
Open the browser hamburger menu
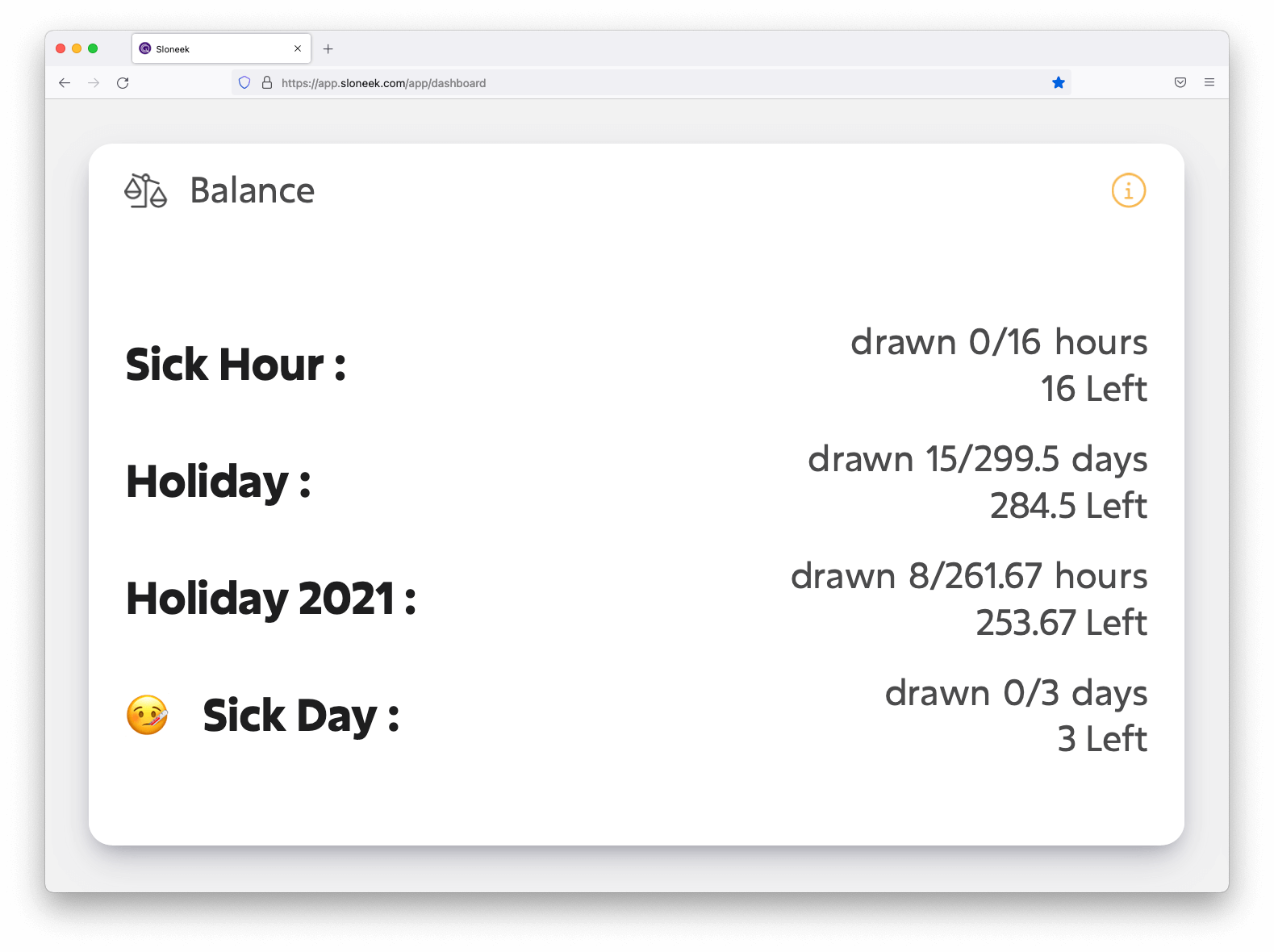click(1209, 82)
